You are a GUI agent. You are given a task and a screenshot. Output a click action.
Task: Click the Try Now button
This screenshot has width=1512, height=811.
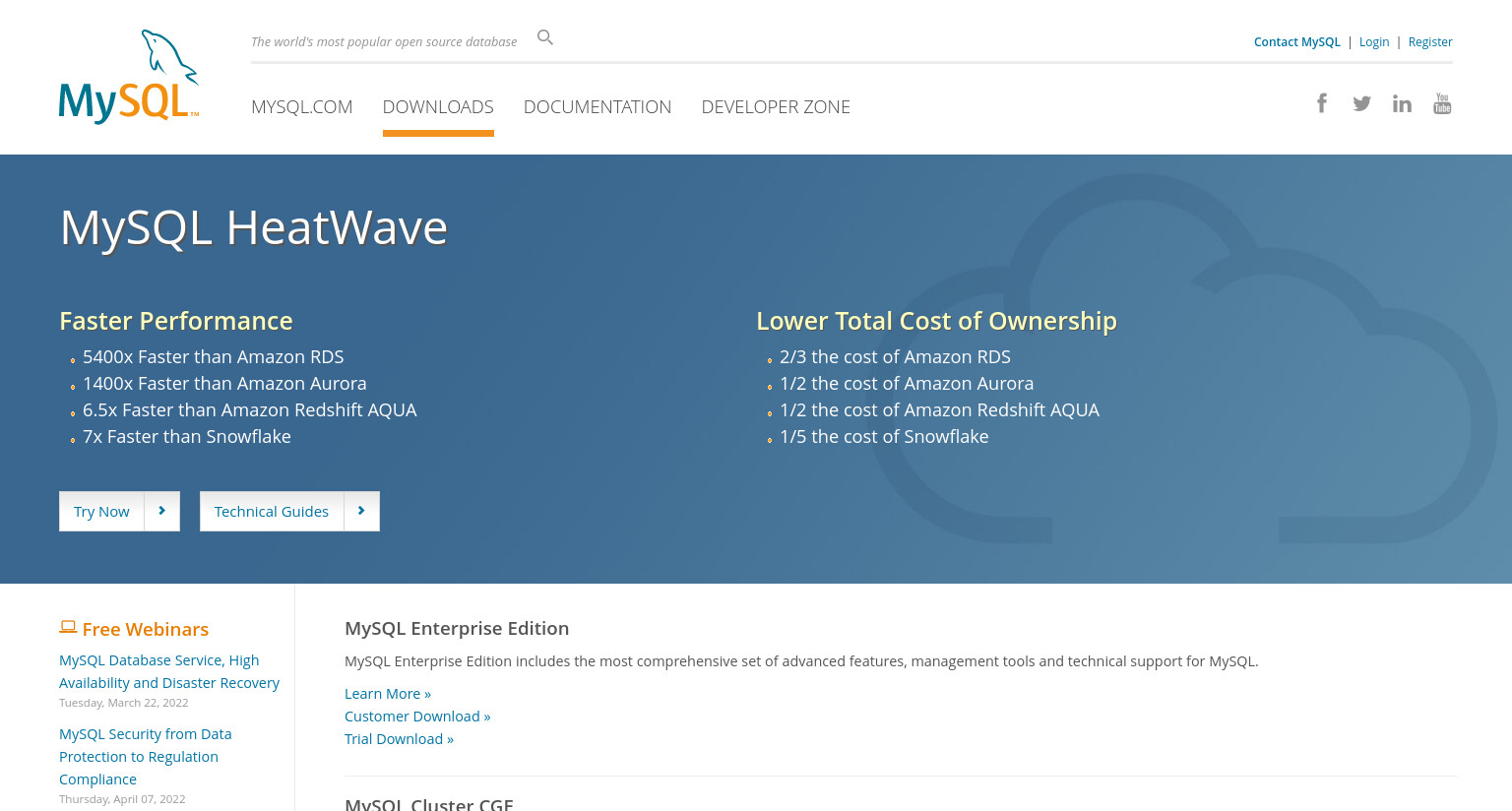click(x=119, y=511)
